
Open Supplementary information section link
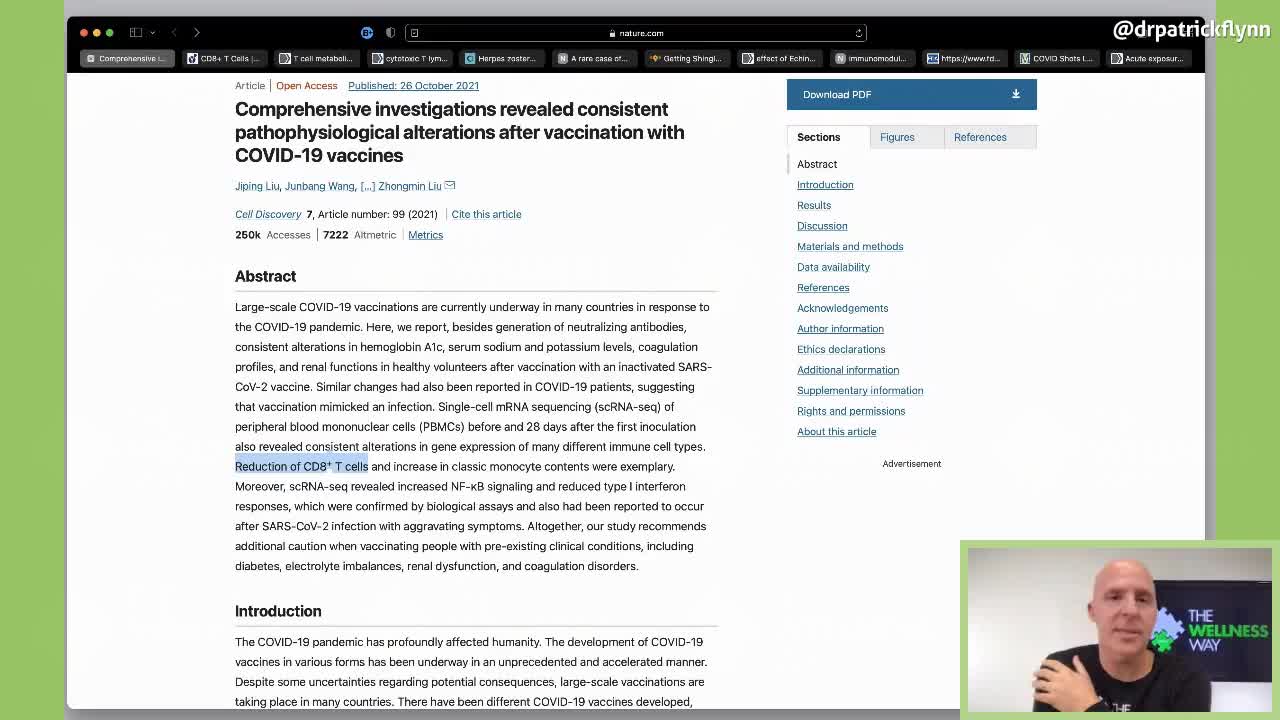point(860,390)
